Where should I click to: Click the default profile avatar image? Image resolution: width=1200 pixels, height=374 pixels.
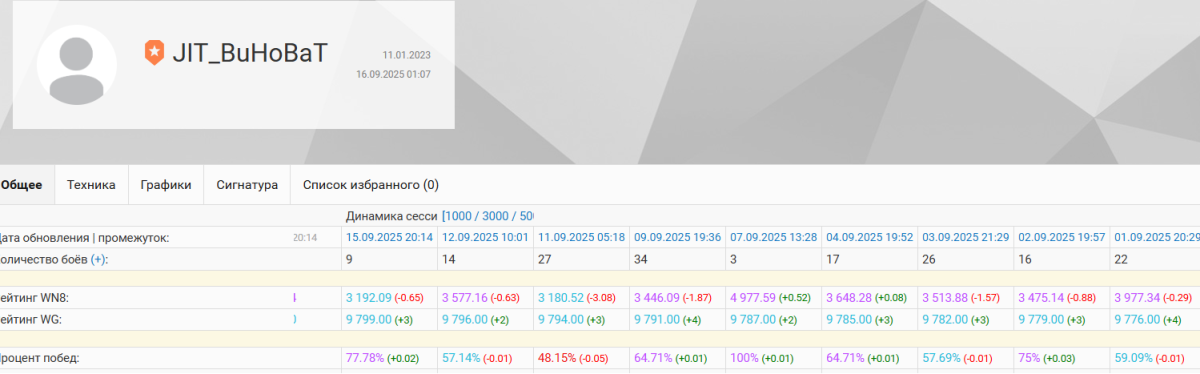coord(77,65)
